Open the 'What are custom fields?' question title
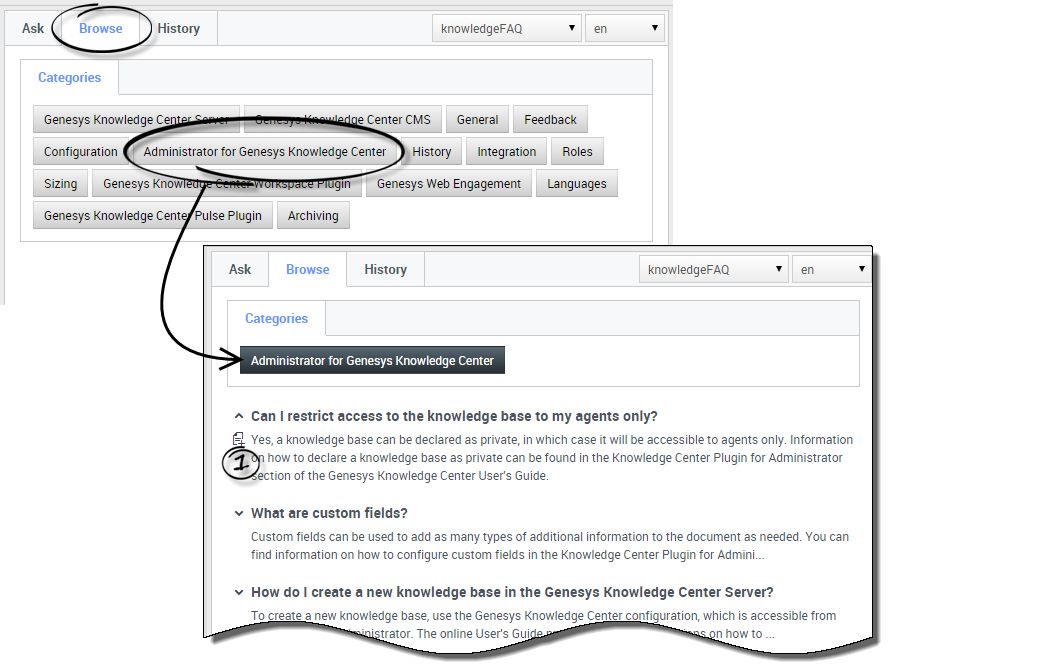The height and width of the screenshot is (666, 1051). tap(329, 513)
